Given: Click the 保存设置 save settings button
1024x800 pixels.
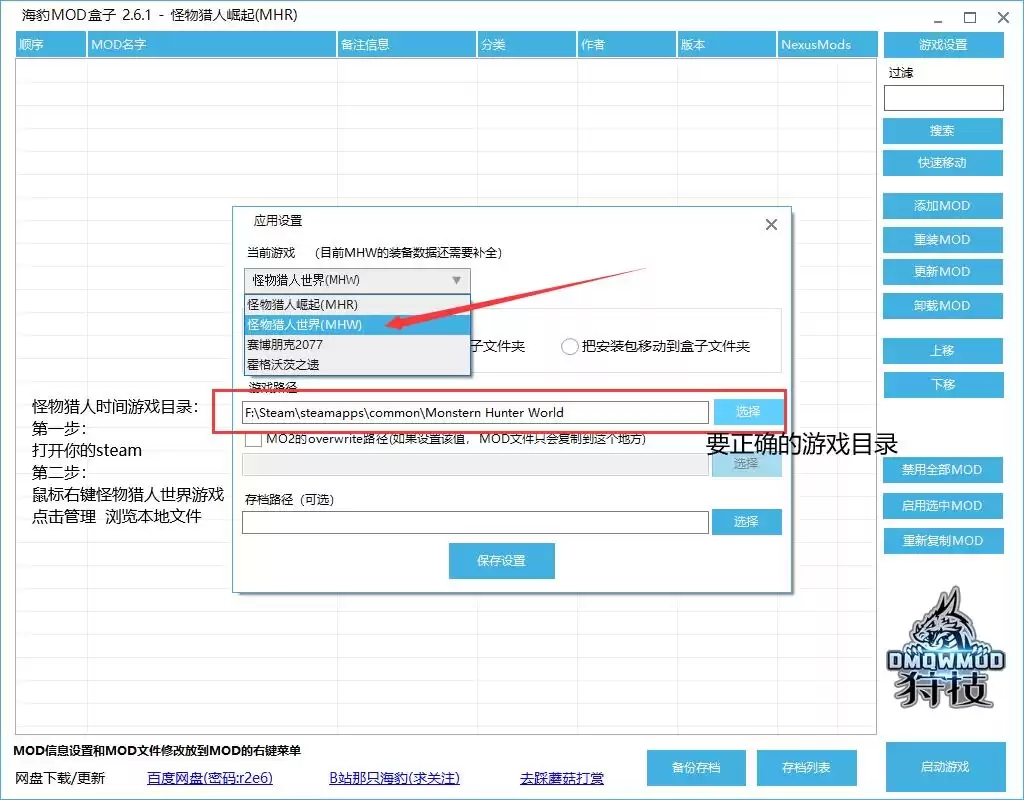Looking at the screenshot, I should (x=502, y=560).
